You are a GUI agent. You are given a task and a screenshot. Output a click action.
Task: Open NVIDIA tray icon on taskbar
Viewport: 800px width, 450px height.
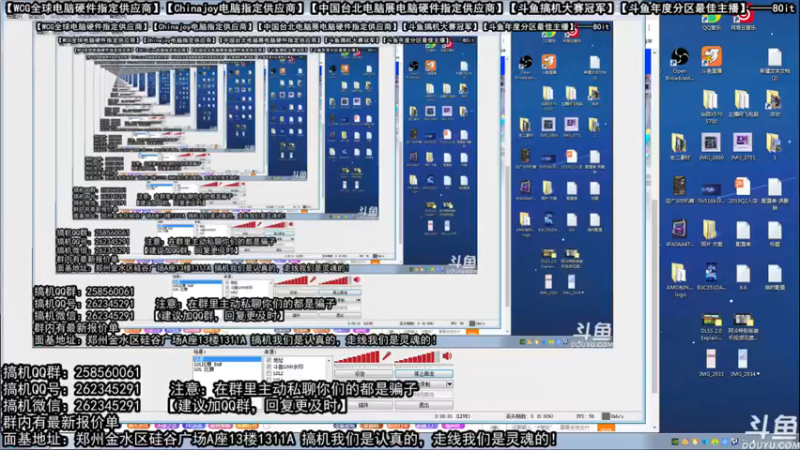674,442
